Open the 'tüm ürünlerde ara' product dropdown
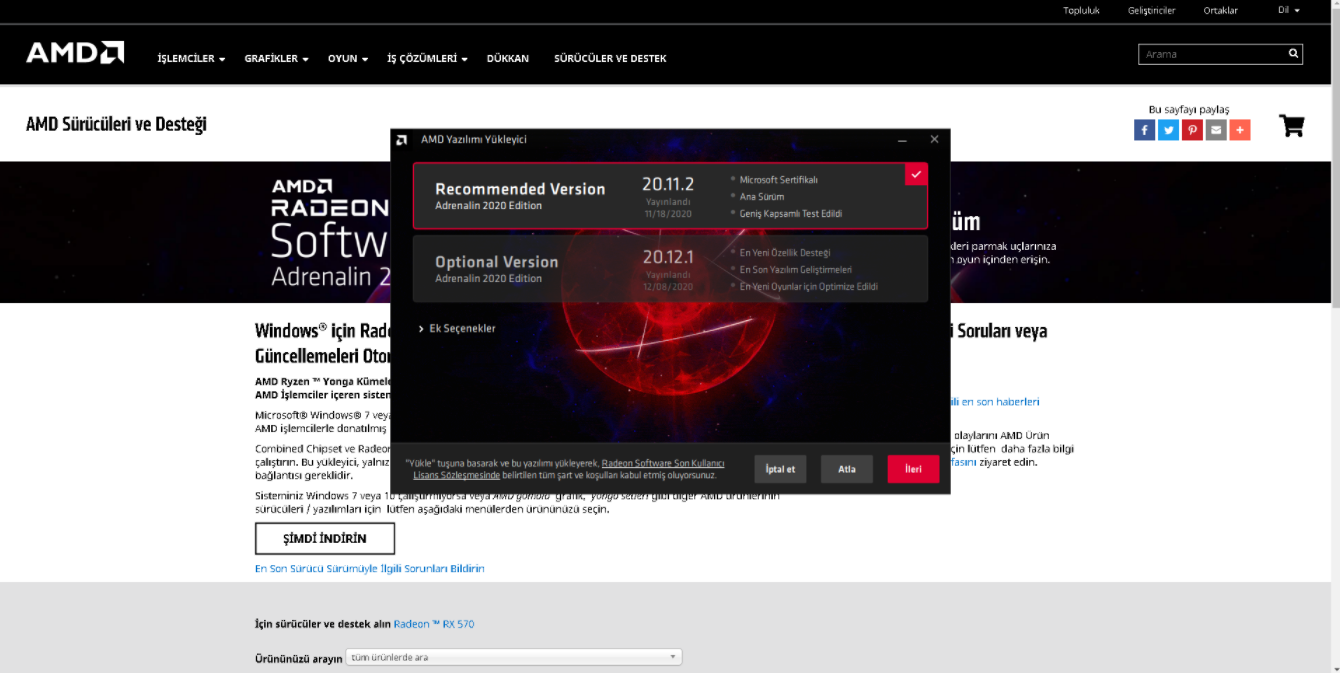The height and width of the screenshot is (673, 1340). (x=514, y=657)
